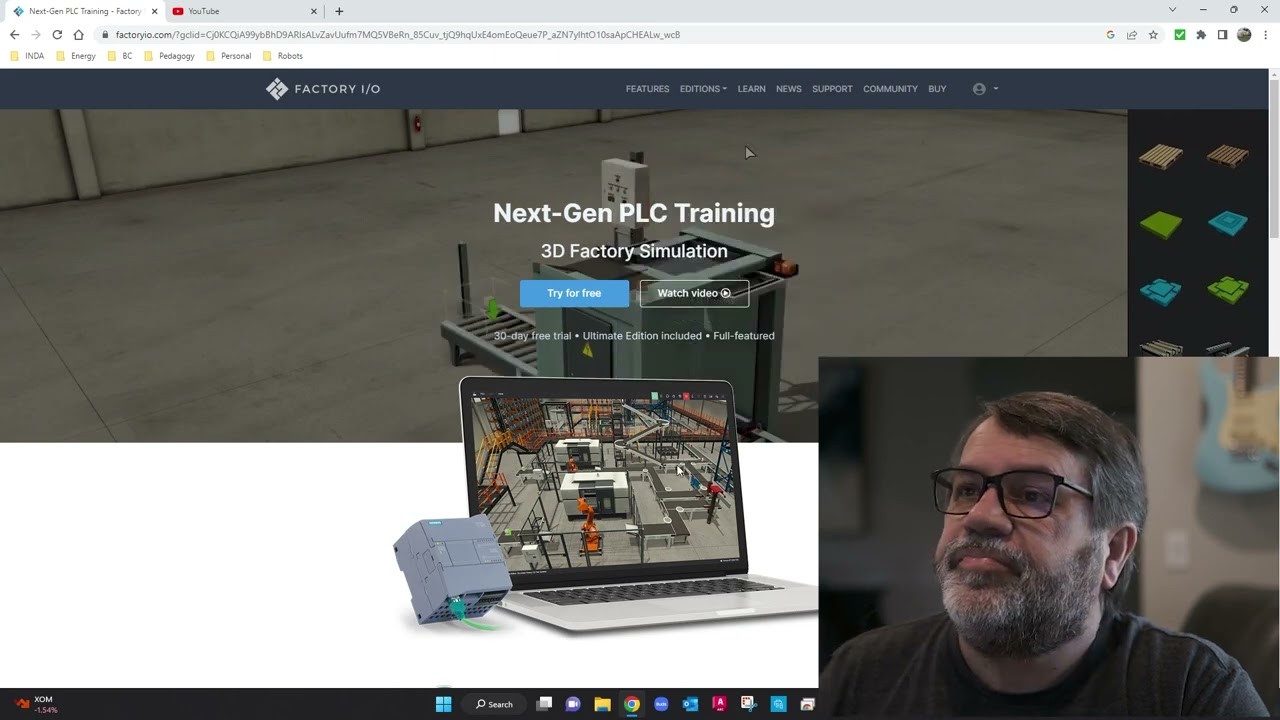1280x720 pixels.
Task: Open the rightmost photos taskbar app
Action: [807, 704]
